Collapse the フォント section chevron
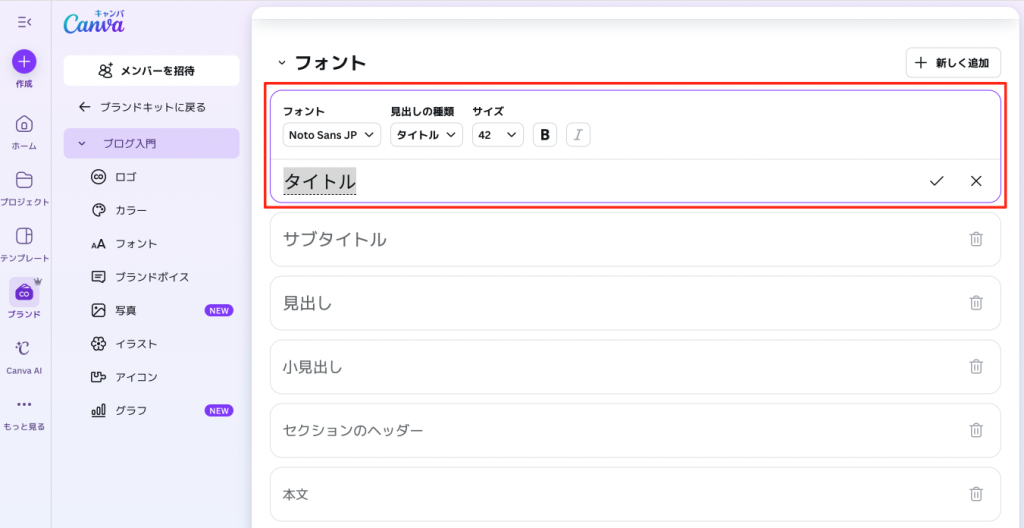The image size is (1024, 528). tap(282, 63)
